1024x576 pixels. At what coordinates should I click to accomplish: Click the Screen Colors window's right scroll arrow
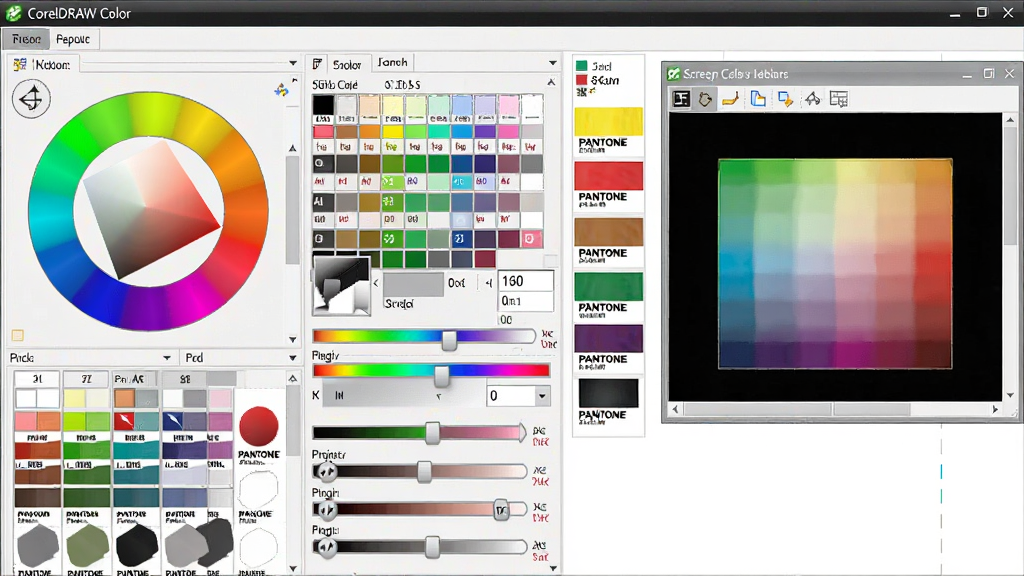pos(995,409)
